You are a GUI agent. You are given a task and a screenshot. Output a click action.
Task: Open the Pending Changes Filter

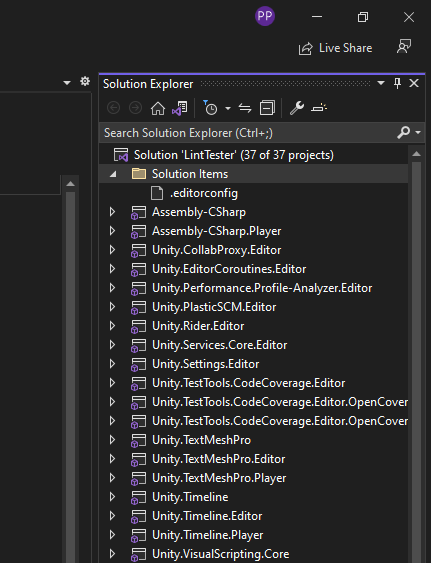(210, 108)
